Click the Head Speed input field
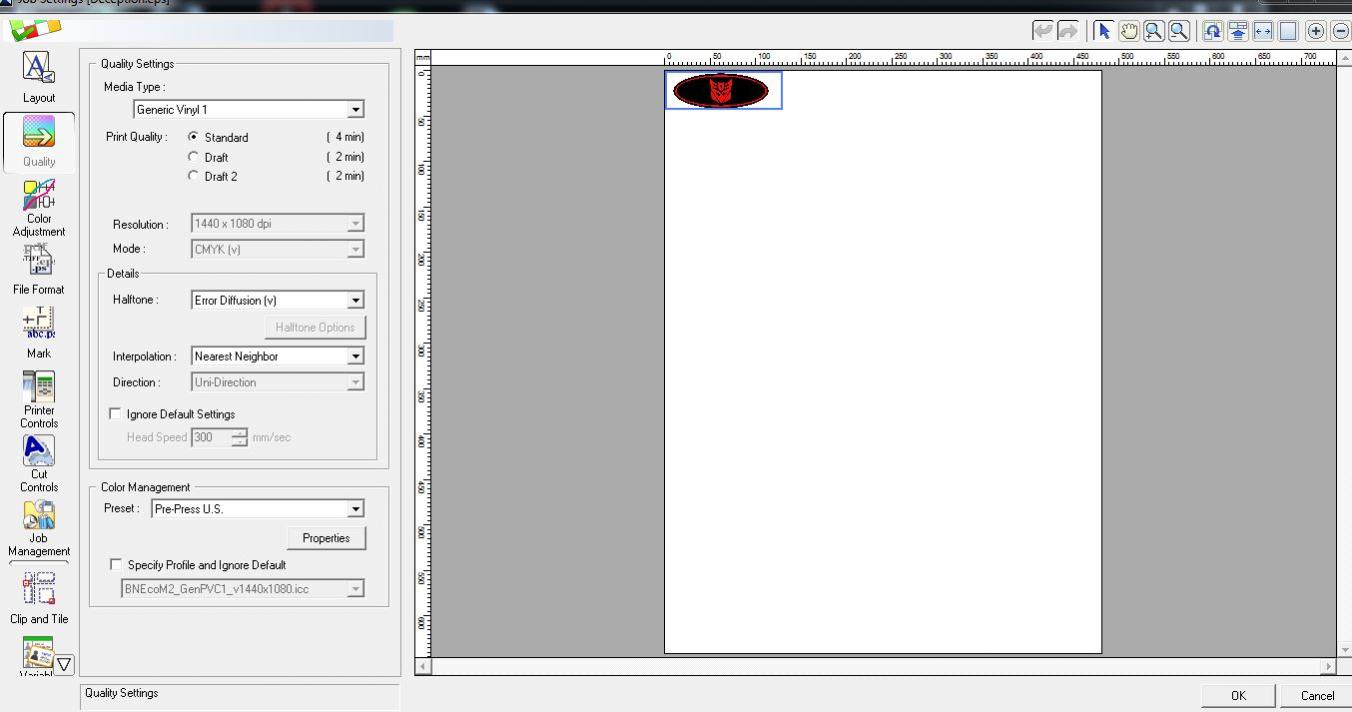The height and width of the screenshot is (712, 1352). pos(210,437)
